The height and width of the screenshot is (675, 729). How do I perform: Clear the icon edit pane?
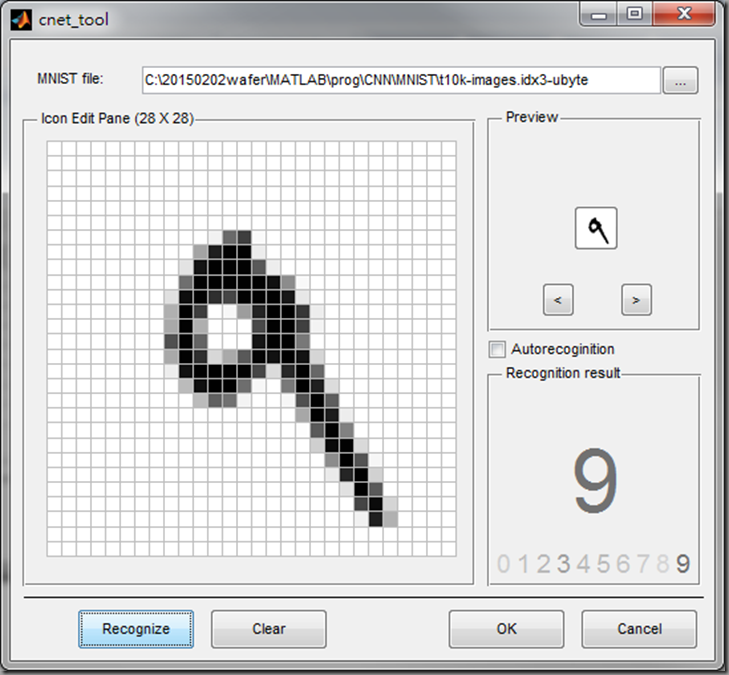pos(269,629)
